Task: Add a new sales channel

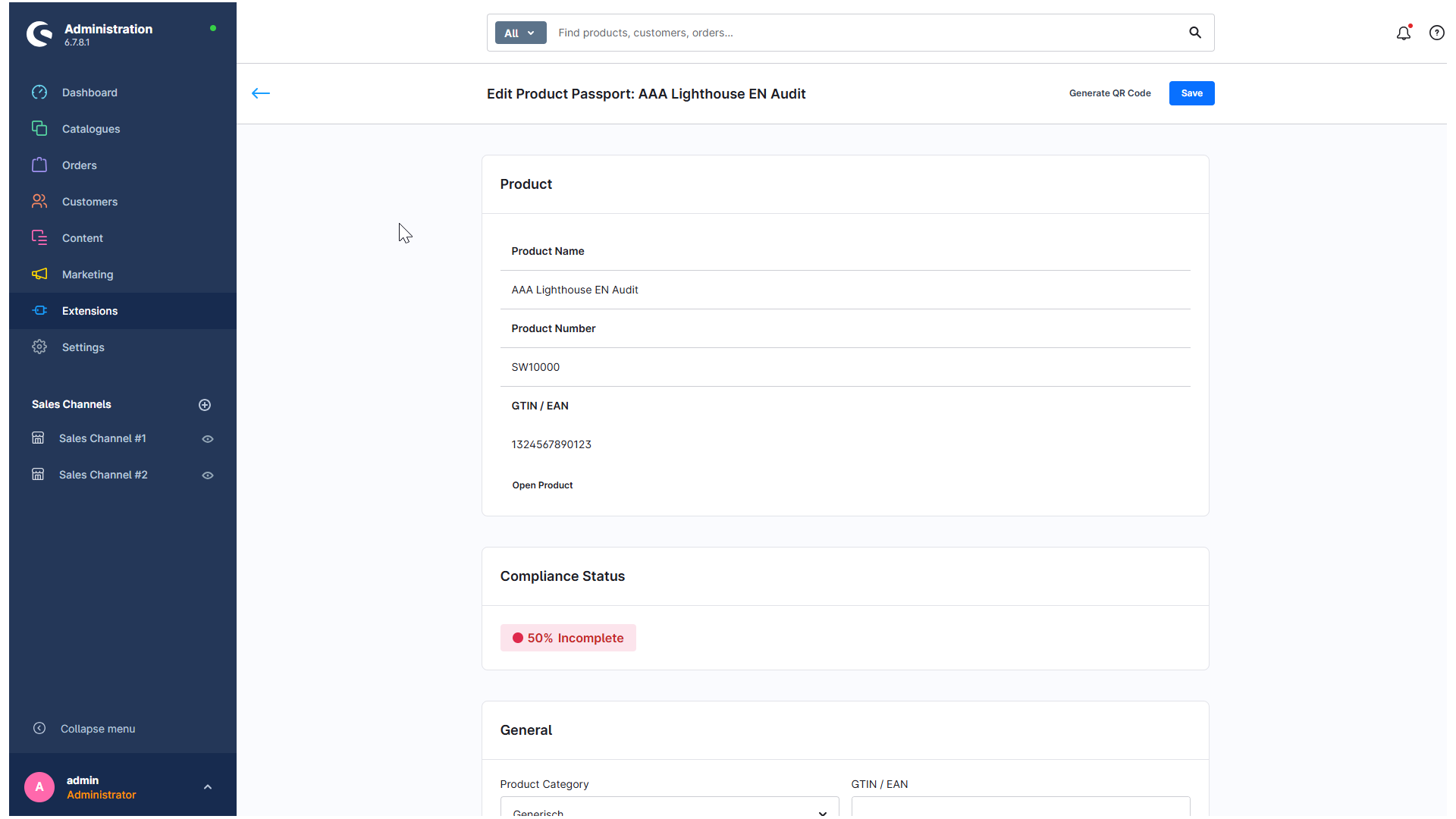Action: click(x=205, y=405)
